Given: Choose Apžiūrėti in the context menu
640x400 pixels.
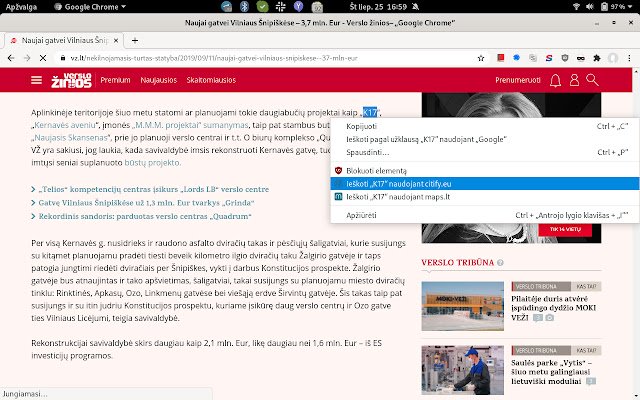Looking at the screenshot, I should (485, 215).
